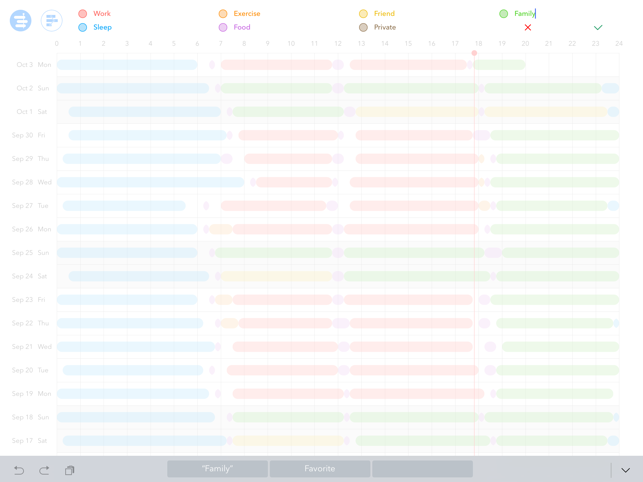
Task: Select the Private category label
Action: pyautogui.click(x=385, y=28)
